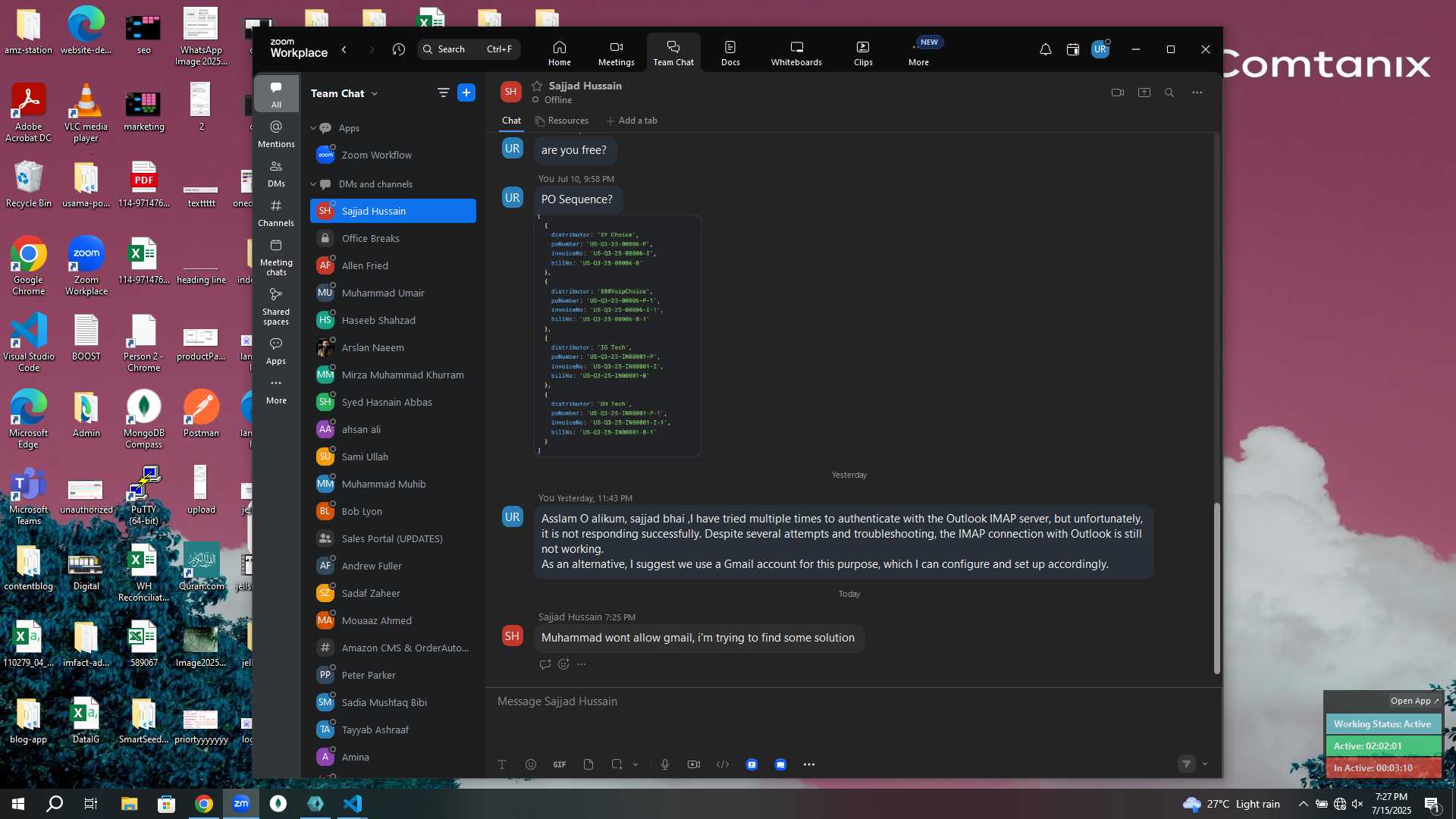Open Meeting chats in the sidebar
The image size is (1456, 819).
coord(276,257)
